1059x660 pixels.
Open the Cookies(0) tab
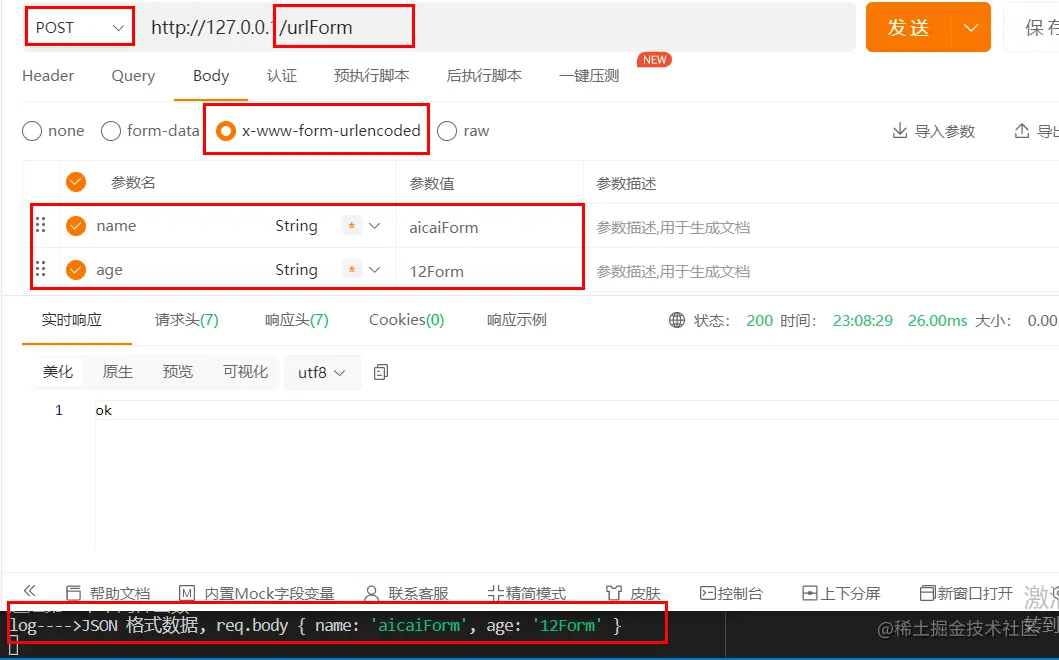coord(407,320)
